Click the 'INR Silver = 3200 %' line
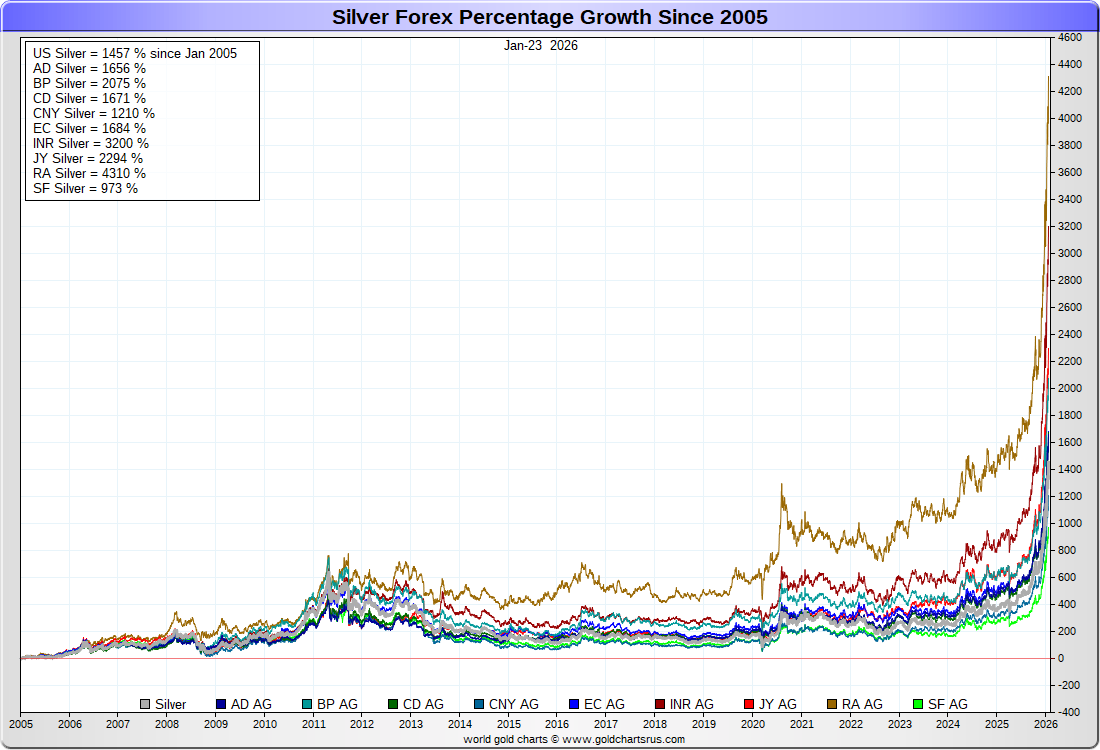This screenshot has height=750, width=1100. [90, 144]
